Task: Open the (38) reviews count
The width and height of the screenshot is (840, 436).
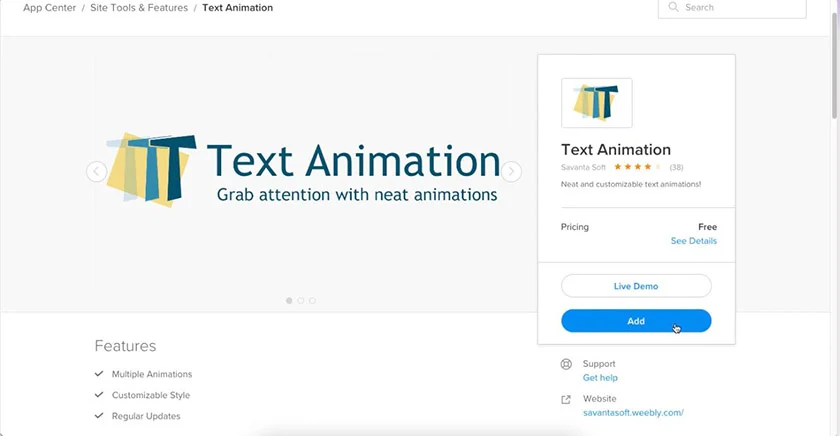Action: tap(676, 167)
